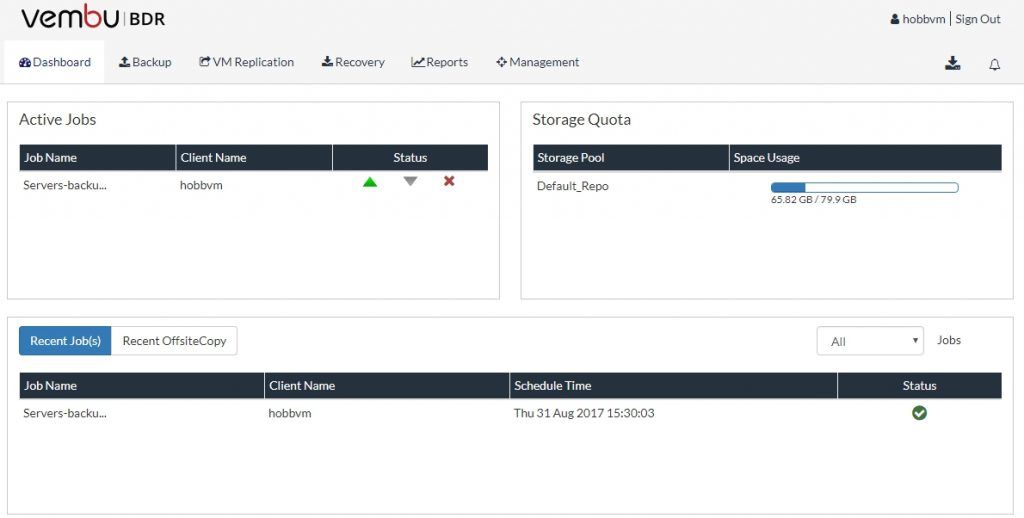This screenshot has height=518, width=1024.
Task: Click hobbvm client in Active Jobs
Action: tap(201, 185)
